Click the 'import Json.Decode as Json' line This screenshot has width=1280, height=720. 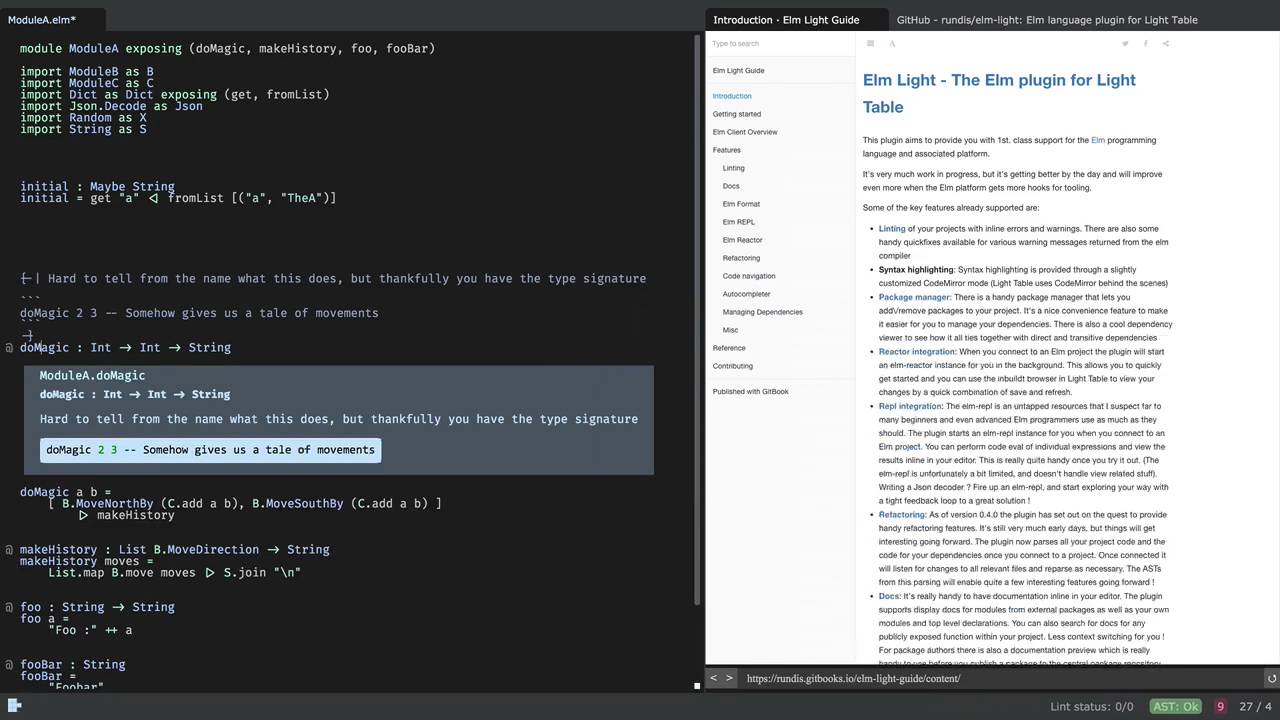click(x=111, y=106)
